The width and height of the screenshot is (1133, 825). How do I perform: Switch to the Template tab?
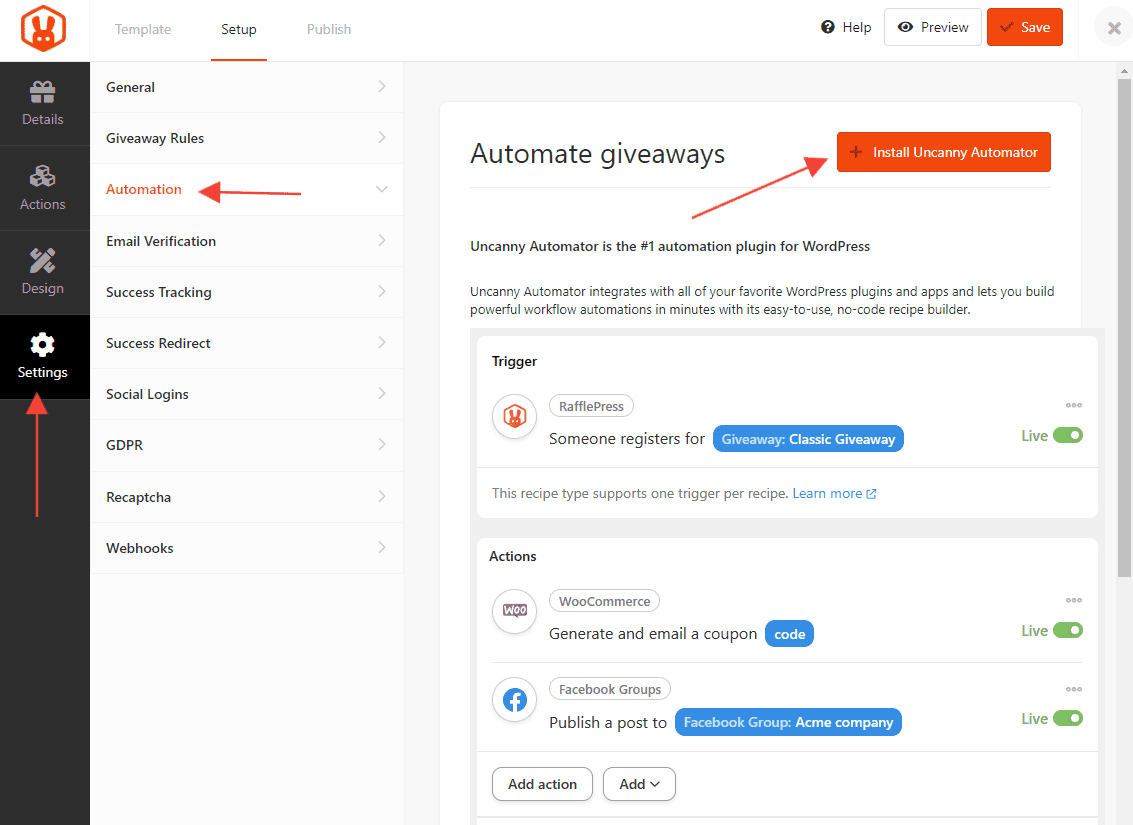coord(143,29)
